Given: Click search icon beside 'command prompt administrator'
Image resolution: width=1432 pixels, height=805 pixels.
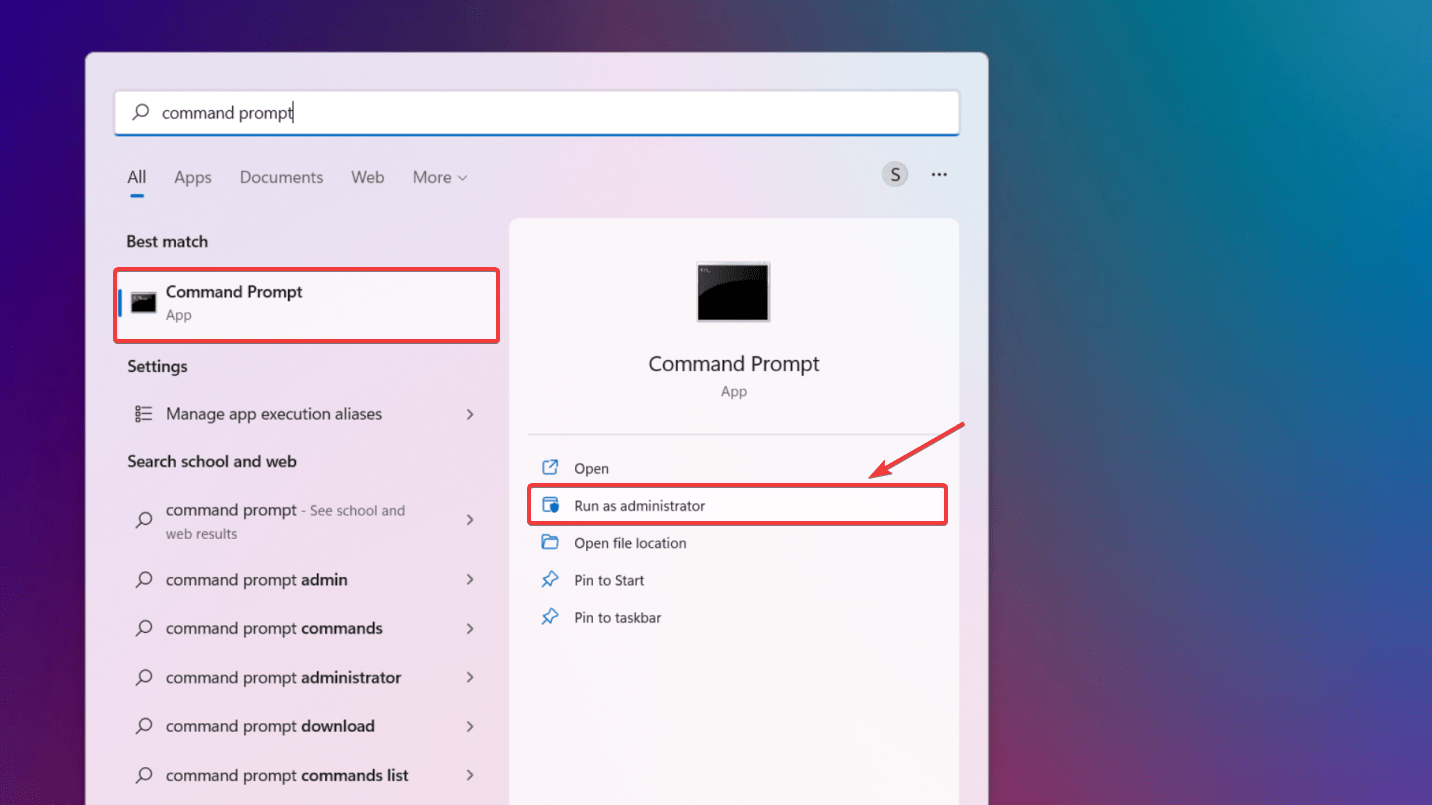Looking at the screenshot, I should 144,677.
